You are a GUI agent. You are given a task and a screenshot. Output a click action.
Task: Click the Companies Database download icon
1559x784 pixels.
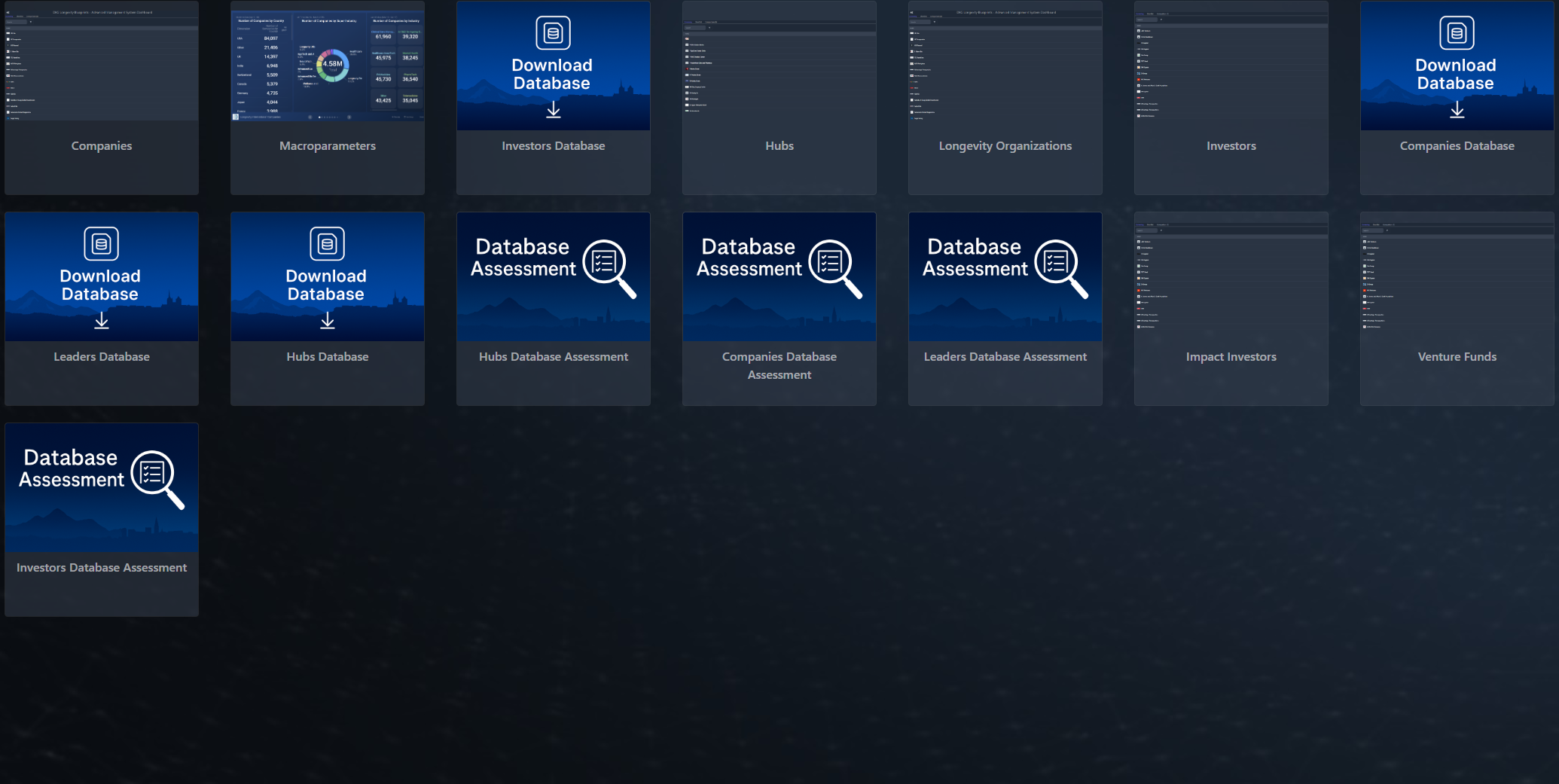pyautogui.click(x=1457, y=110)
